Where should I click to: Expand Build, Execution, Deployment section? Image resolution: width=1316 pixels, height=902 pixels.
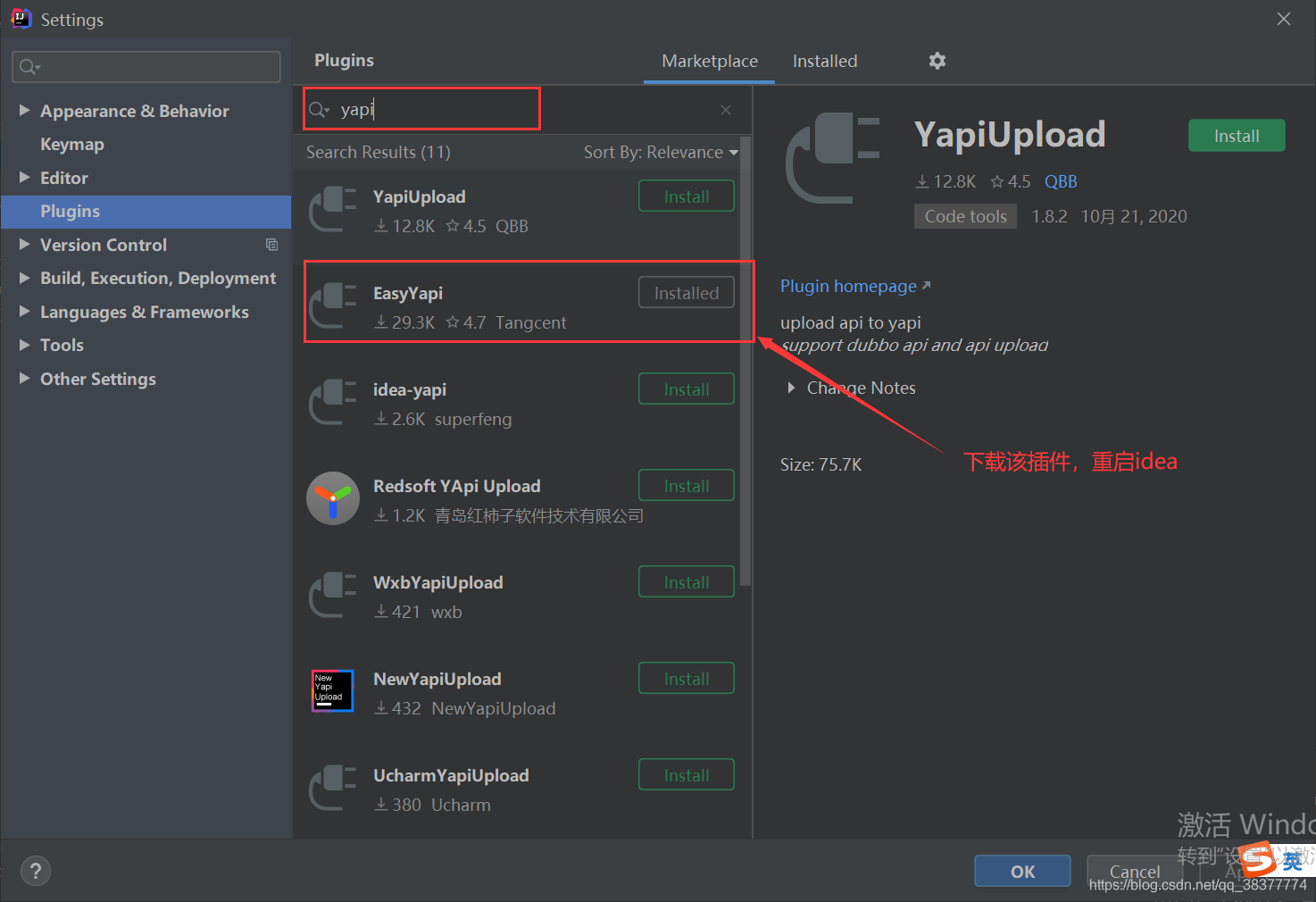[25, 278]
